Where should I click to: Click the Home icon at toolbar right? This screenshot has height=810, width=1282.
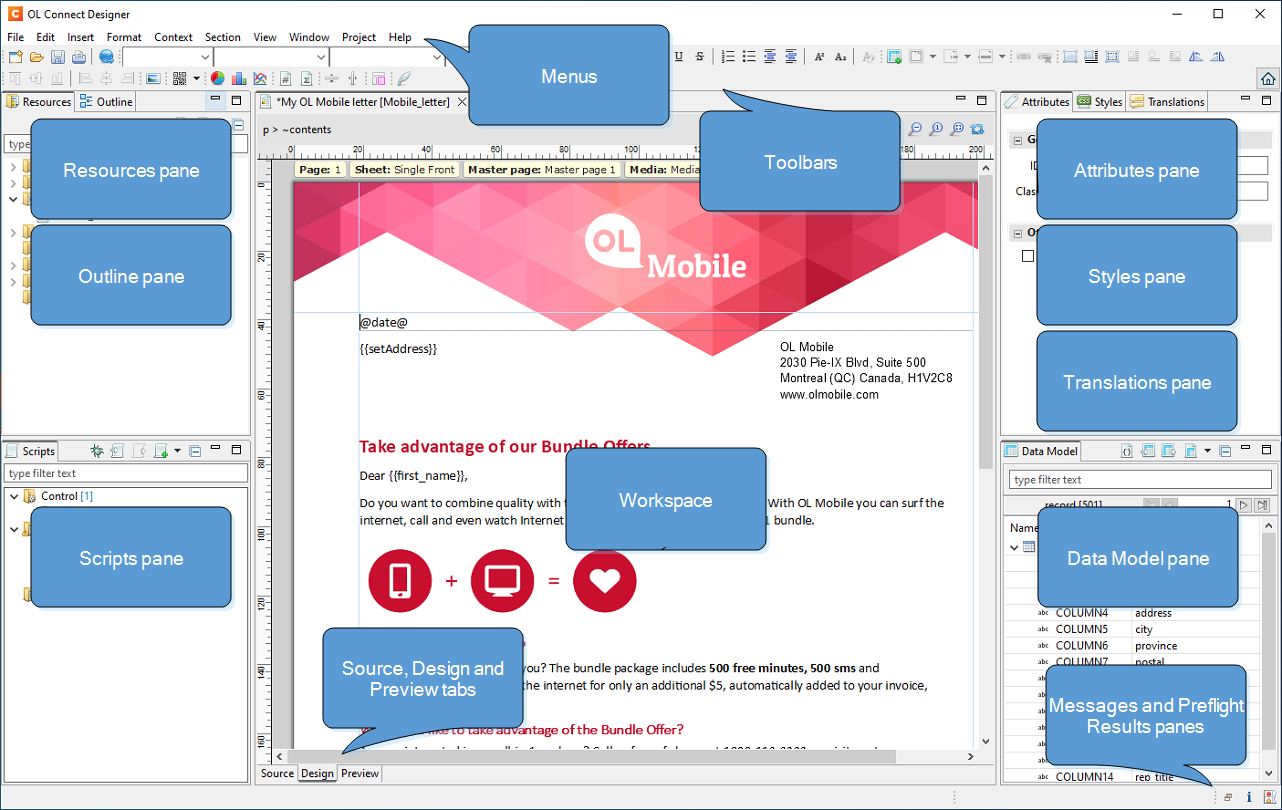[1267, 78]
